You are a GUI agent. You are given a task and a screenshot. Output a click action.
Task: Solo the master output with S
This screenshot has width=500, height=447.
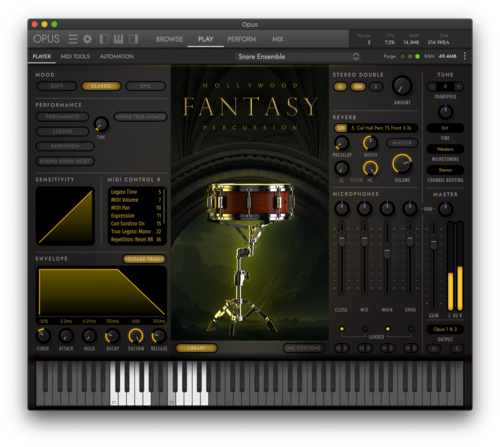point(457,349)
